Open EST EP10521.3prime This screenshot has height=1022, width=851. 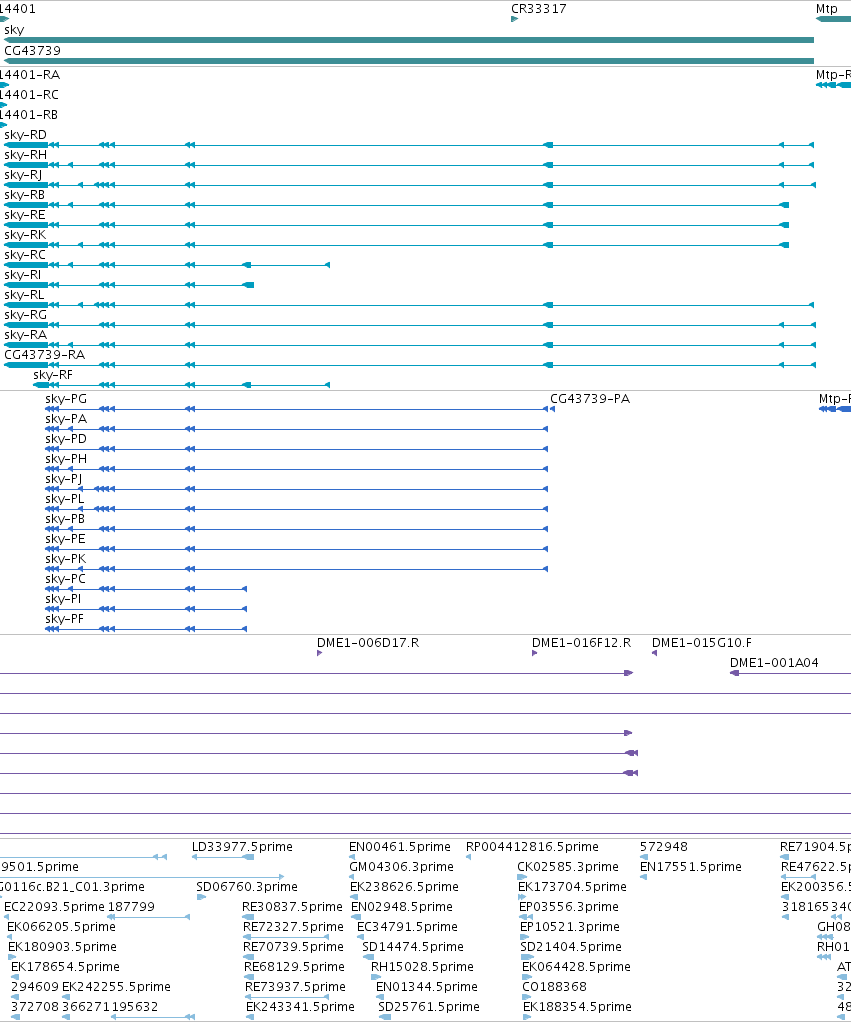pos(570,927)
